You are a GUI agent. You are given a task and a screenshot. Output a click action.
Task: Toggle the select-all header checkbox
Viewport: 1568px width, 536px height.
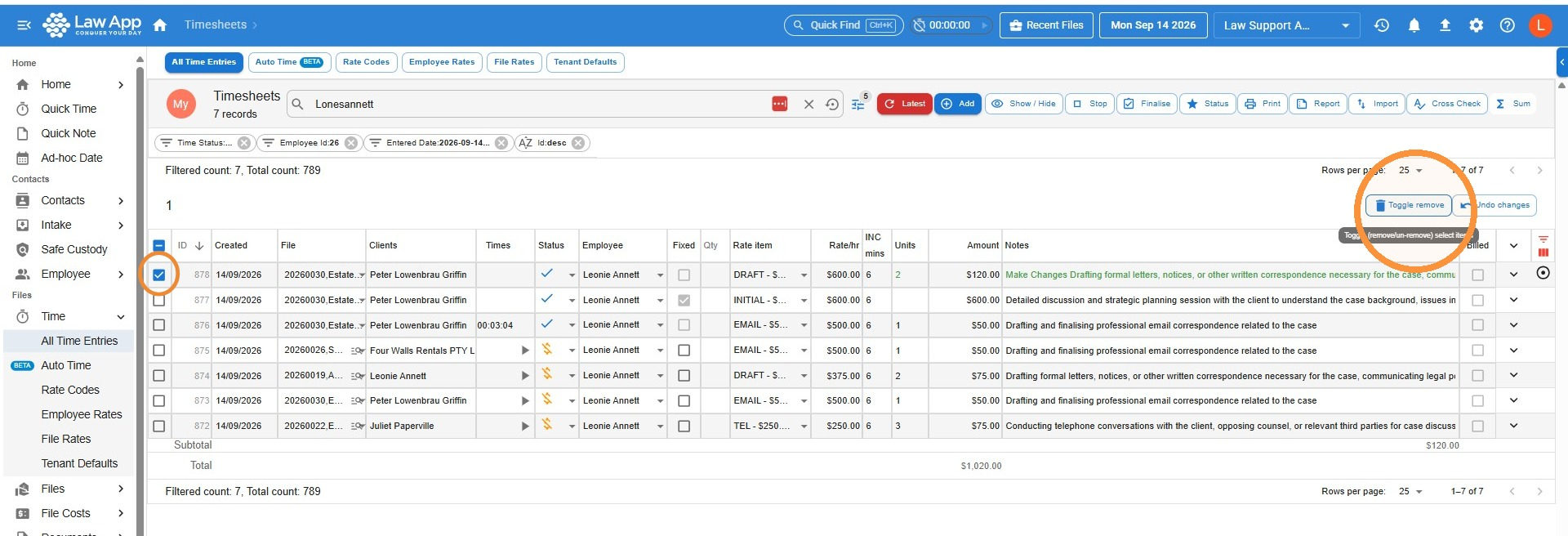pyautogui.click(x=159, y=245)
